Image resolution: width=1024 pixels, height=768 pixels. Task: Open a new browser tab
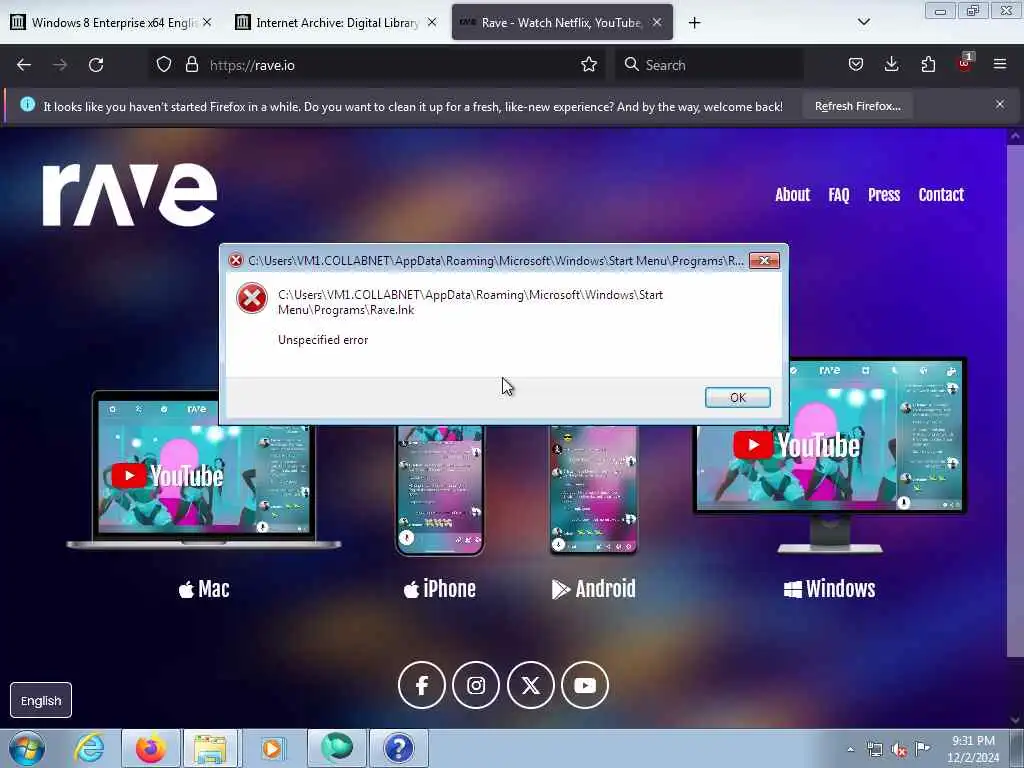(694, 23)
